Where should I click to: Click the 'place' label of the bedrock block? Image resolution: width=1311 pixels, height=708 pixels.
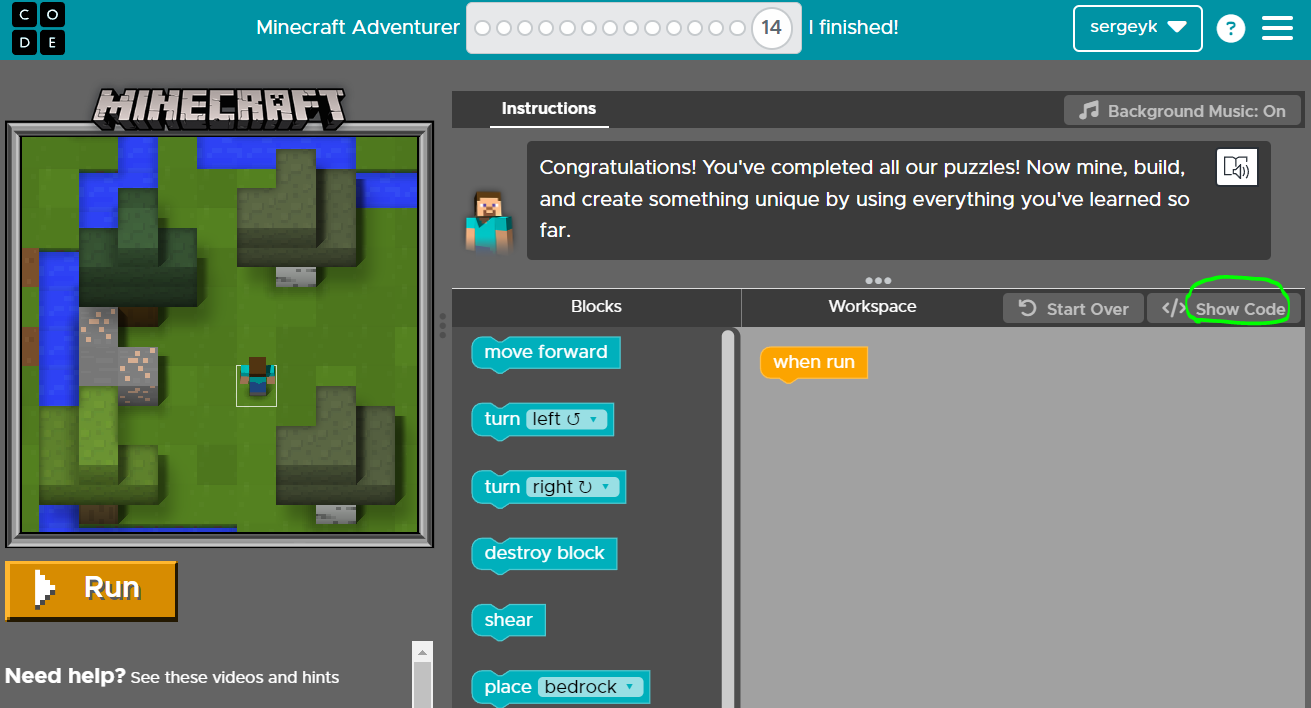pyautogui.click(x=508, y=687)
